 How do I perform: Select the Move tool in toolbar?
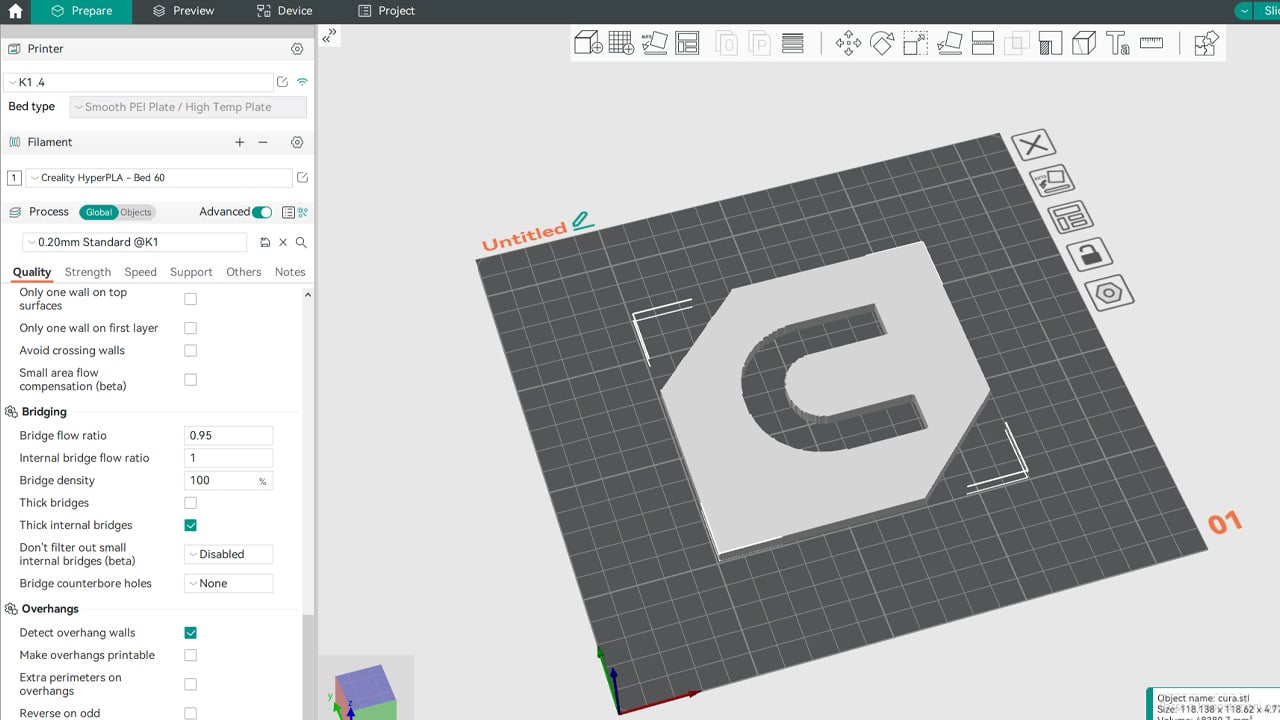[848, 43]
